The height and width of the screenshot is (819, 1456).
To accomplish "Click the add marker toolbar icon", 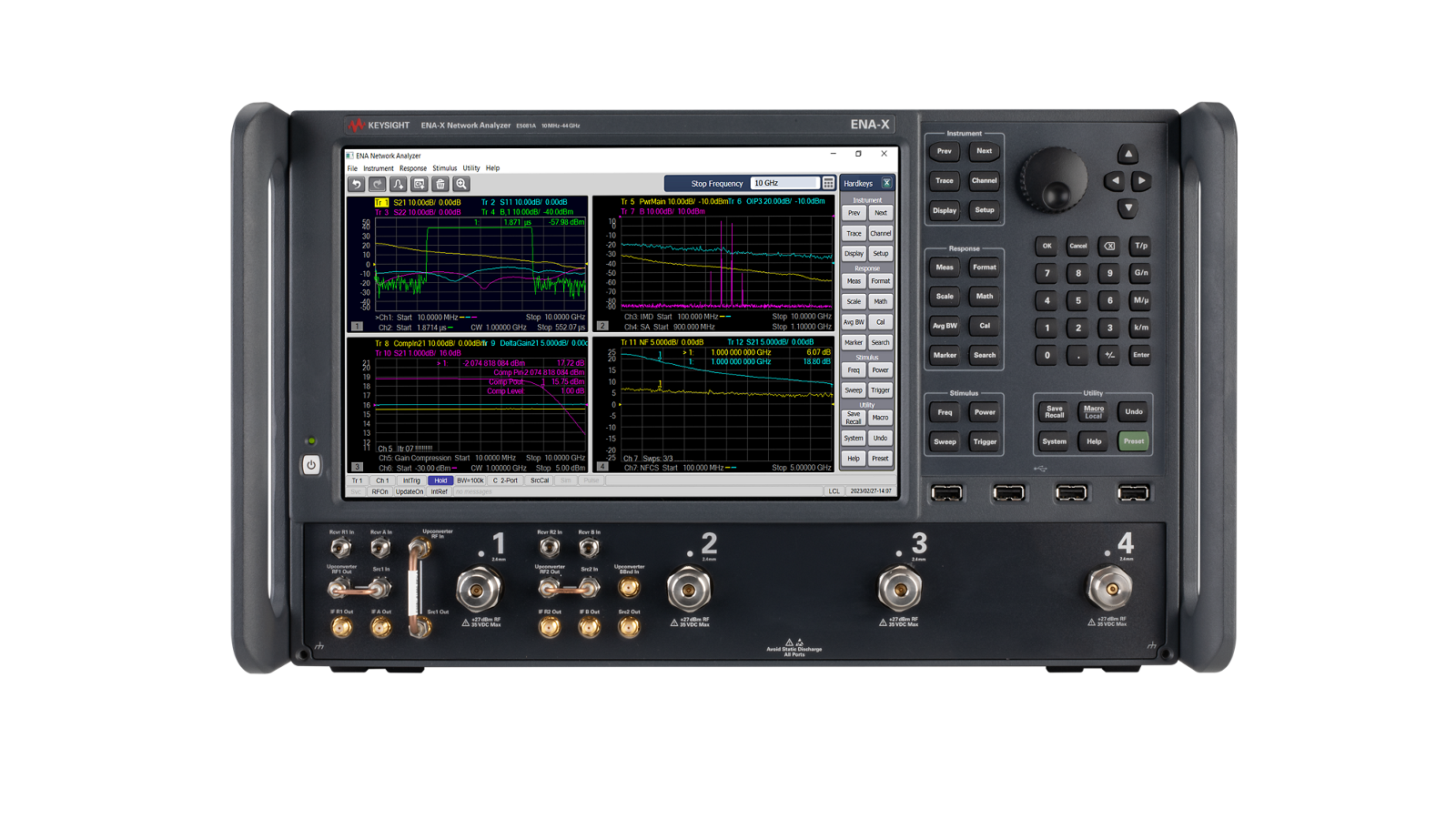I will 398,184.
